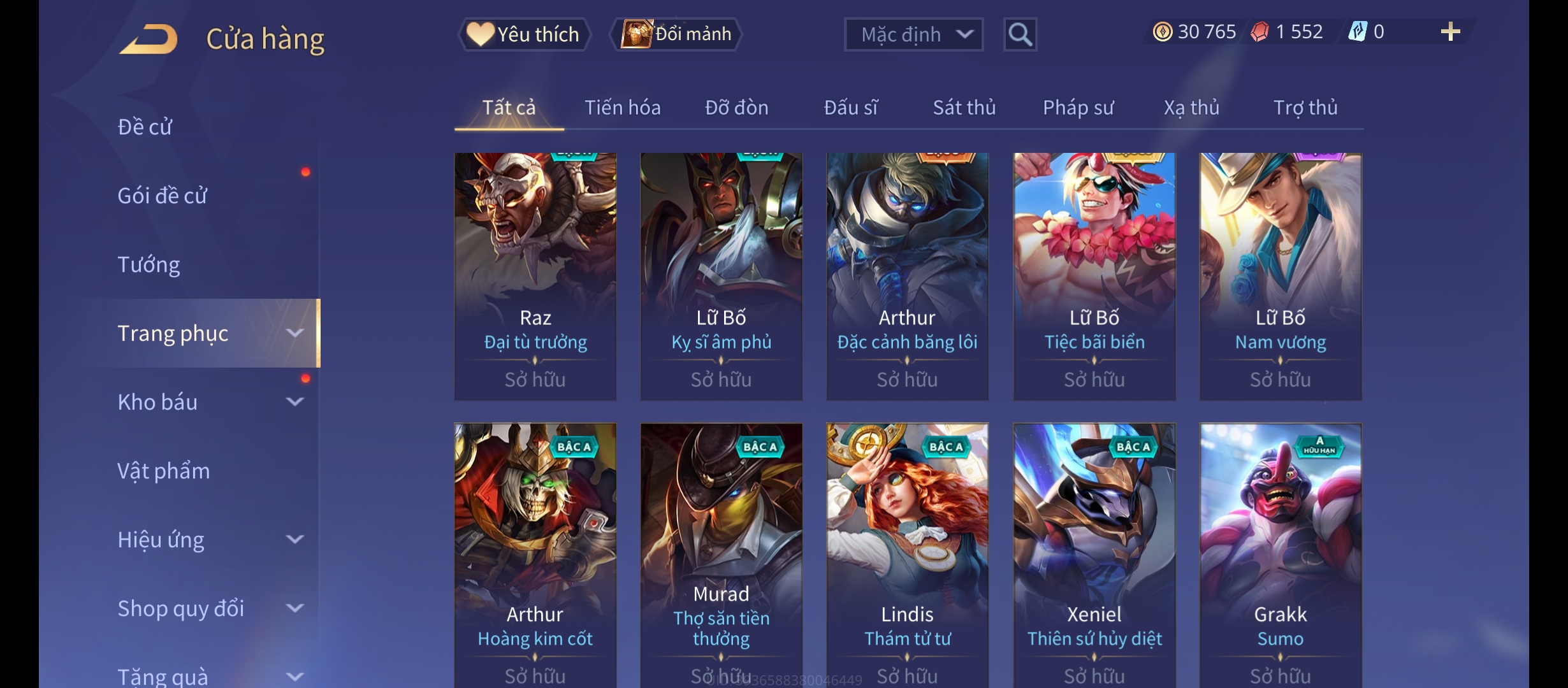Select the Lindis Thám tử tư skin card
The height and width of the screenshot is (688, 1568).
(907, 555)
